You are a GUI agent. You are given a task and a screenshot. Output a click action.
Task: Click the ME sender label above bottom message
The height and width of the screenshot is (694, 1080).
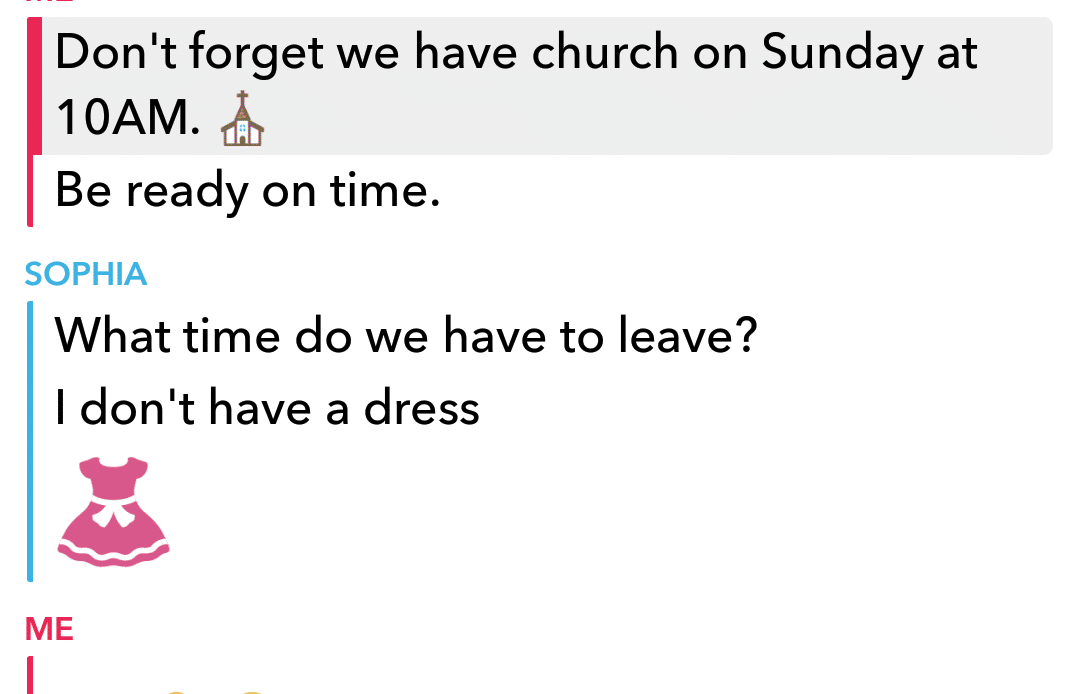[x=49, y=629]
